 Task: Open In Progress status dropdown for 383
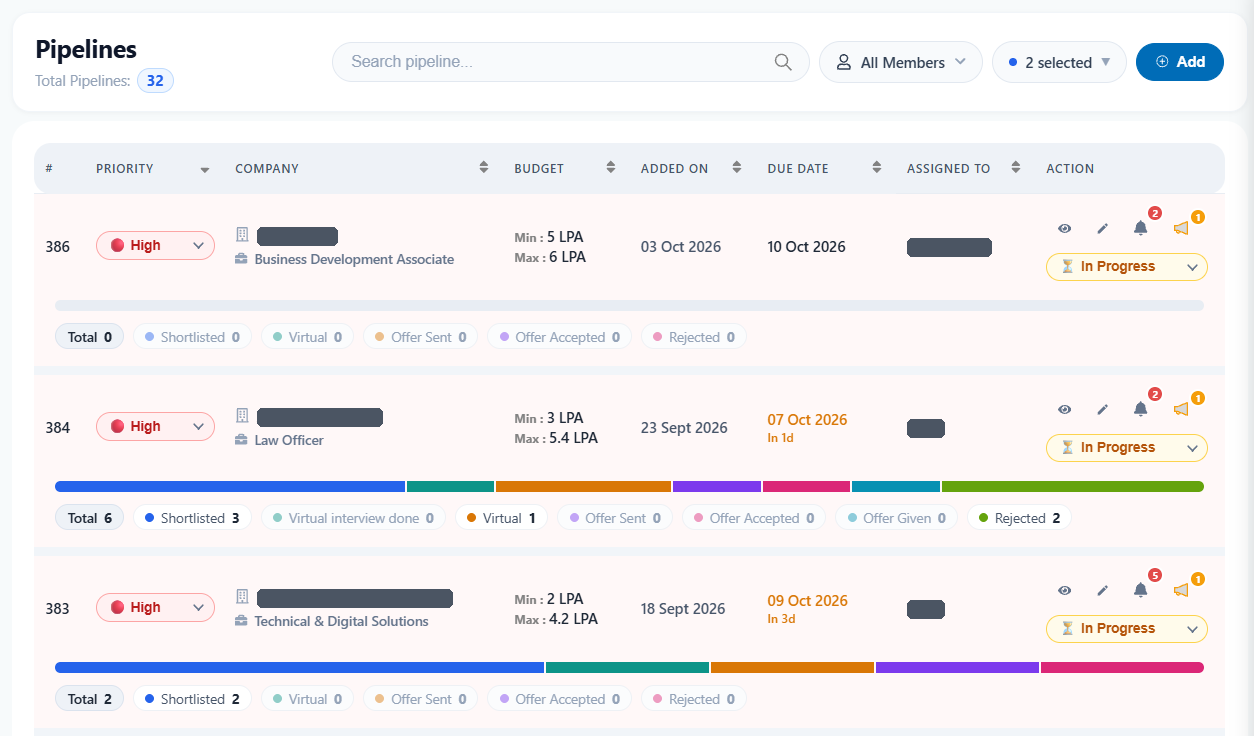1127,629
